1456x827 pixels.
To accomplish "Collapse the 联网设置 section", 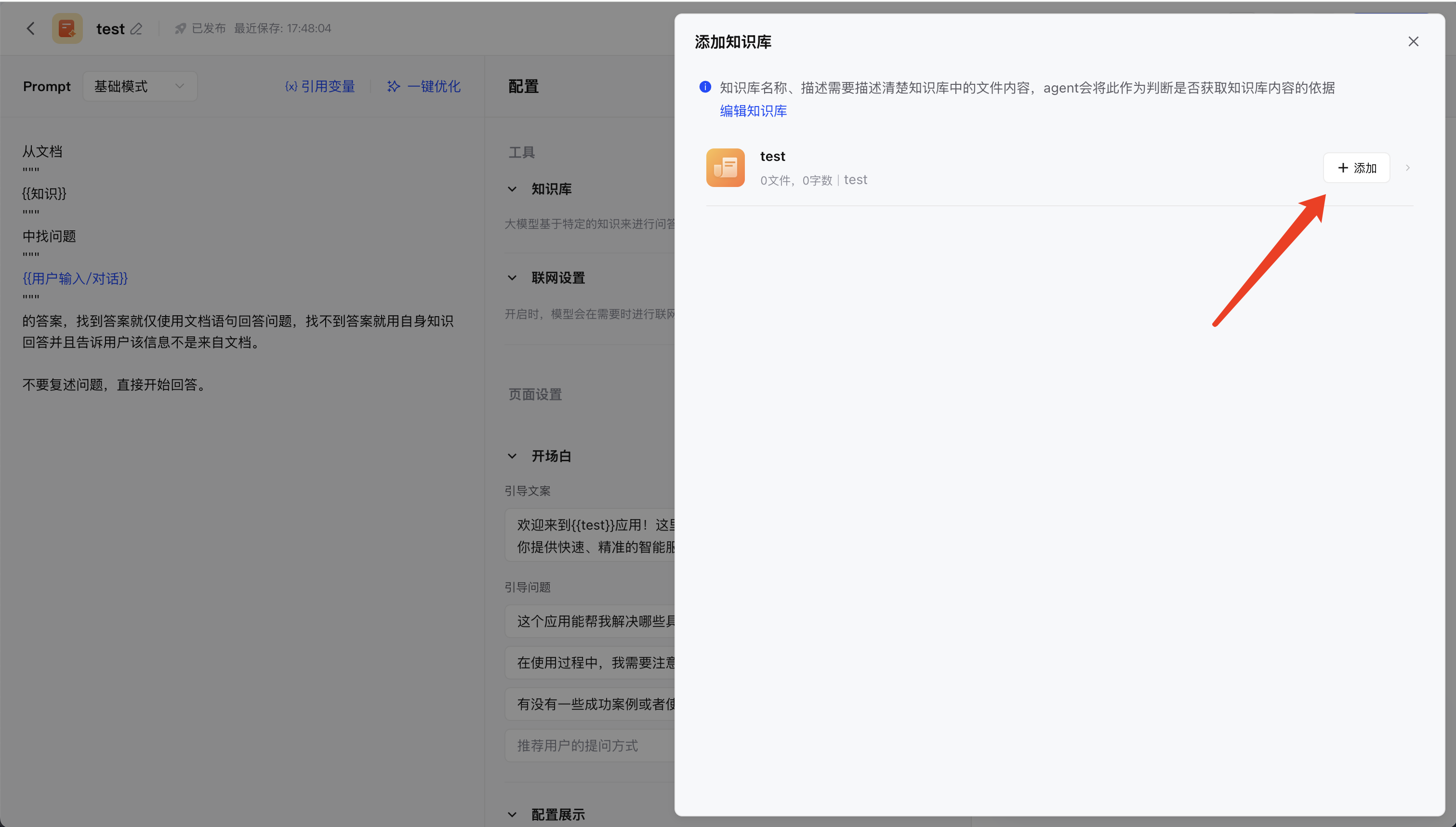I will coord(513,277).
